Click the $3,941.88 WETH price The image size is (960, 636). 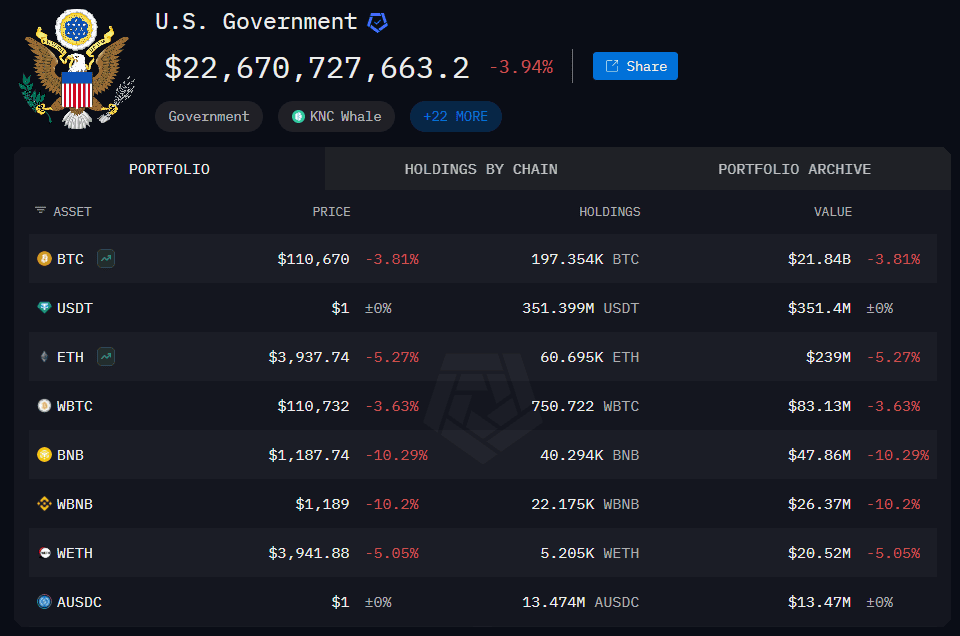(x=309, y=553)
